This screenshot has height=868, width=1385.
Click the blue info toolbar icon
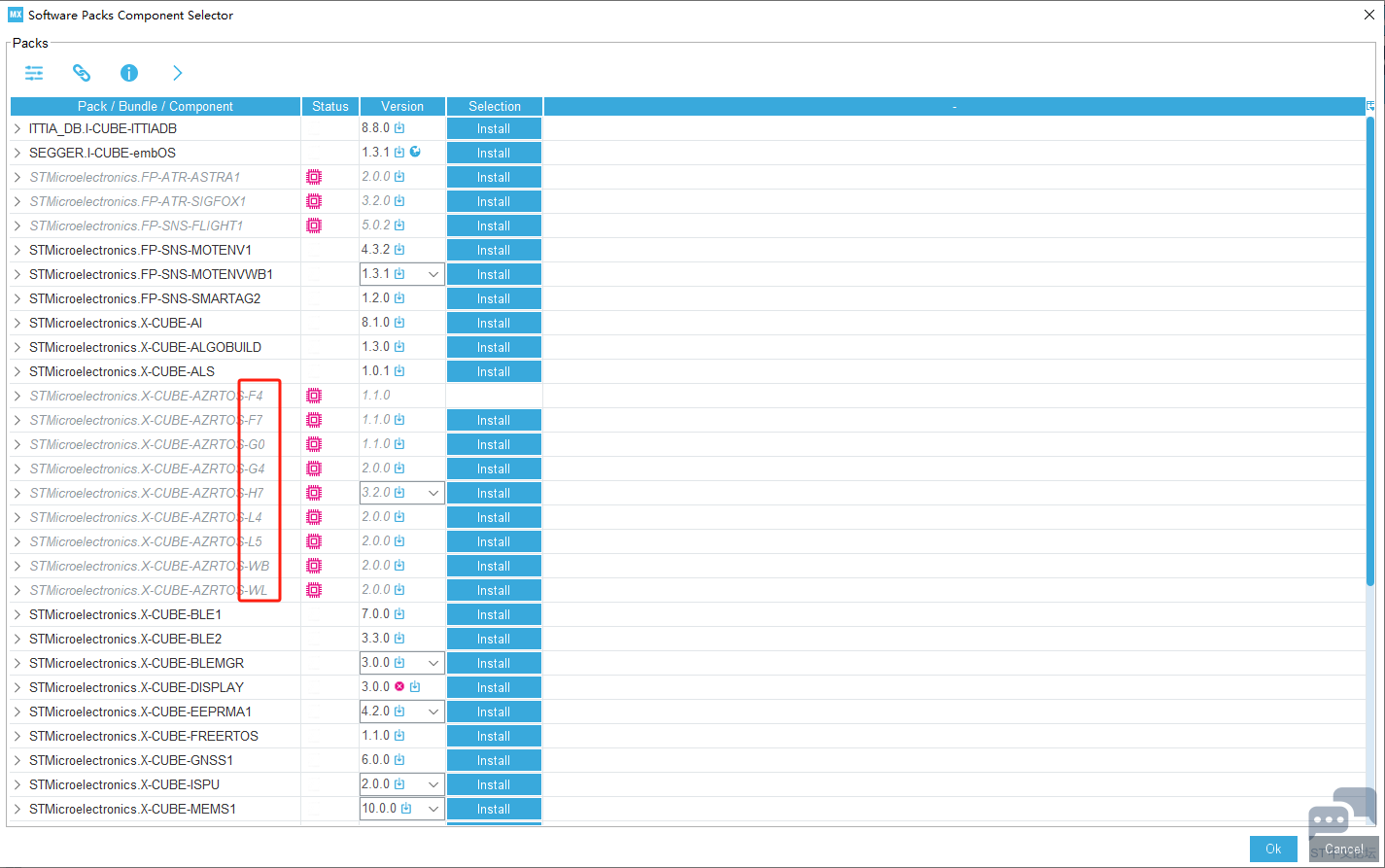[x=129, y=73]
